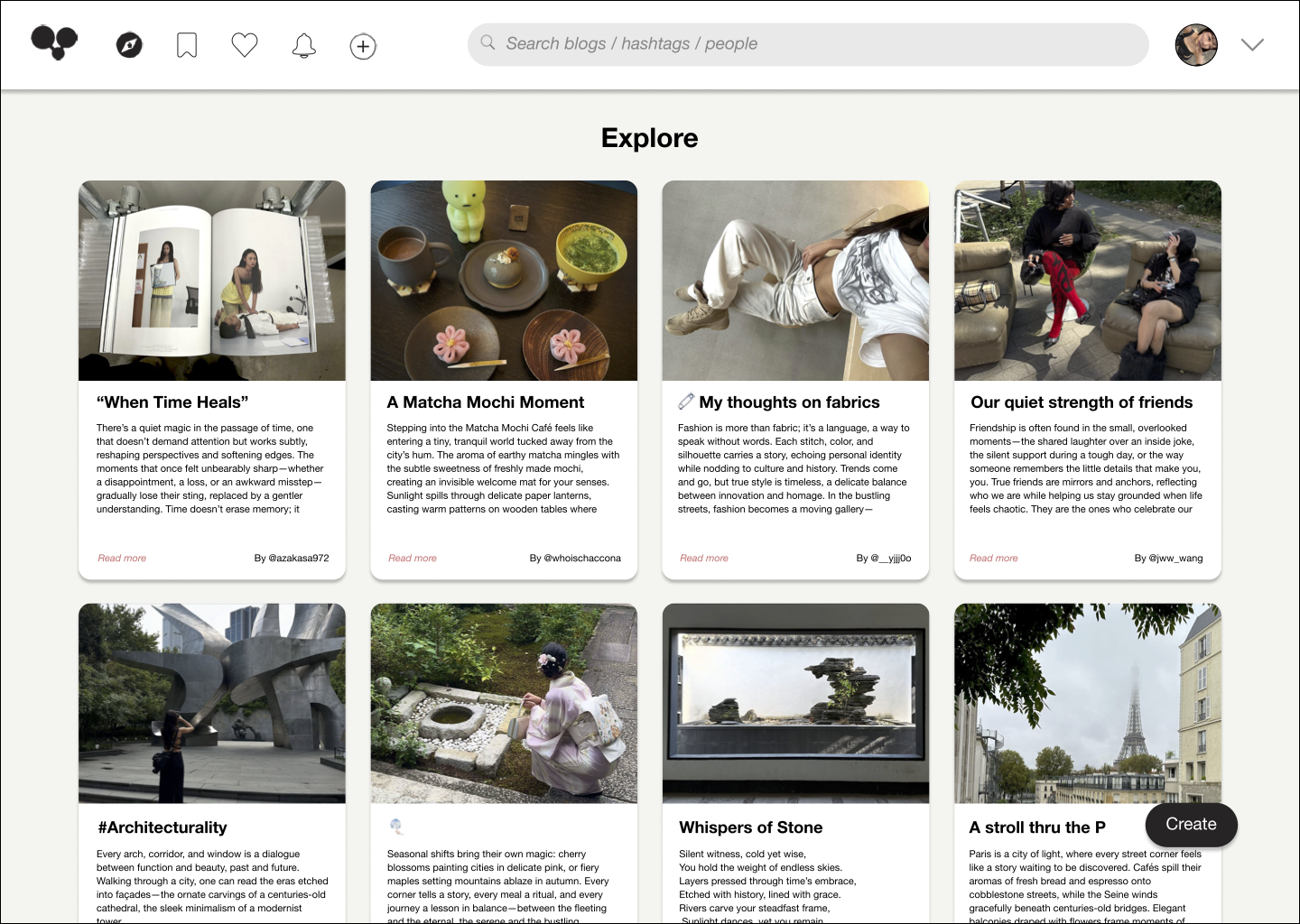Read more of "When Time Heals" post
1300x924 pixels.
pos(122,558)
